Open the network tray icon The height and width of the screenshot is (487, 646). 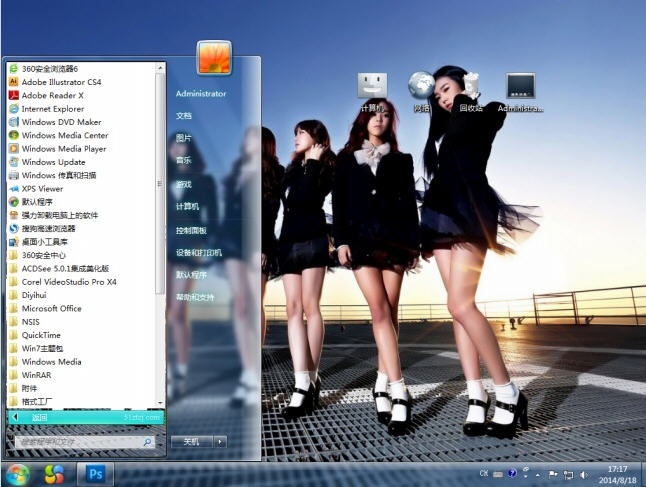[569, 475]
